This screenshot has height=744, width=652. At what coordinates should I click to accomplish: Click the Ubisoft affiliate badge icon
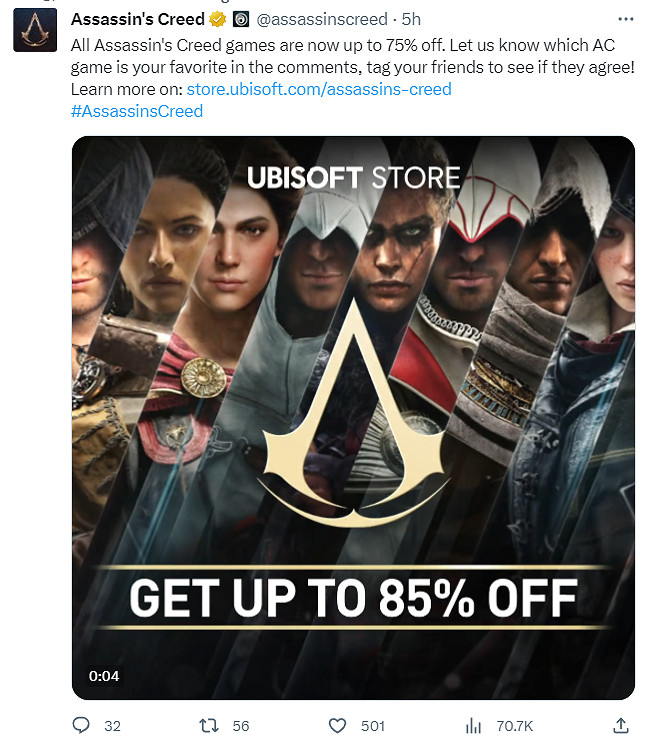(x=241, y=19)
